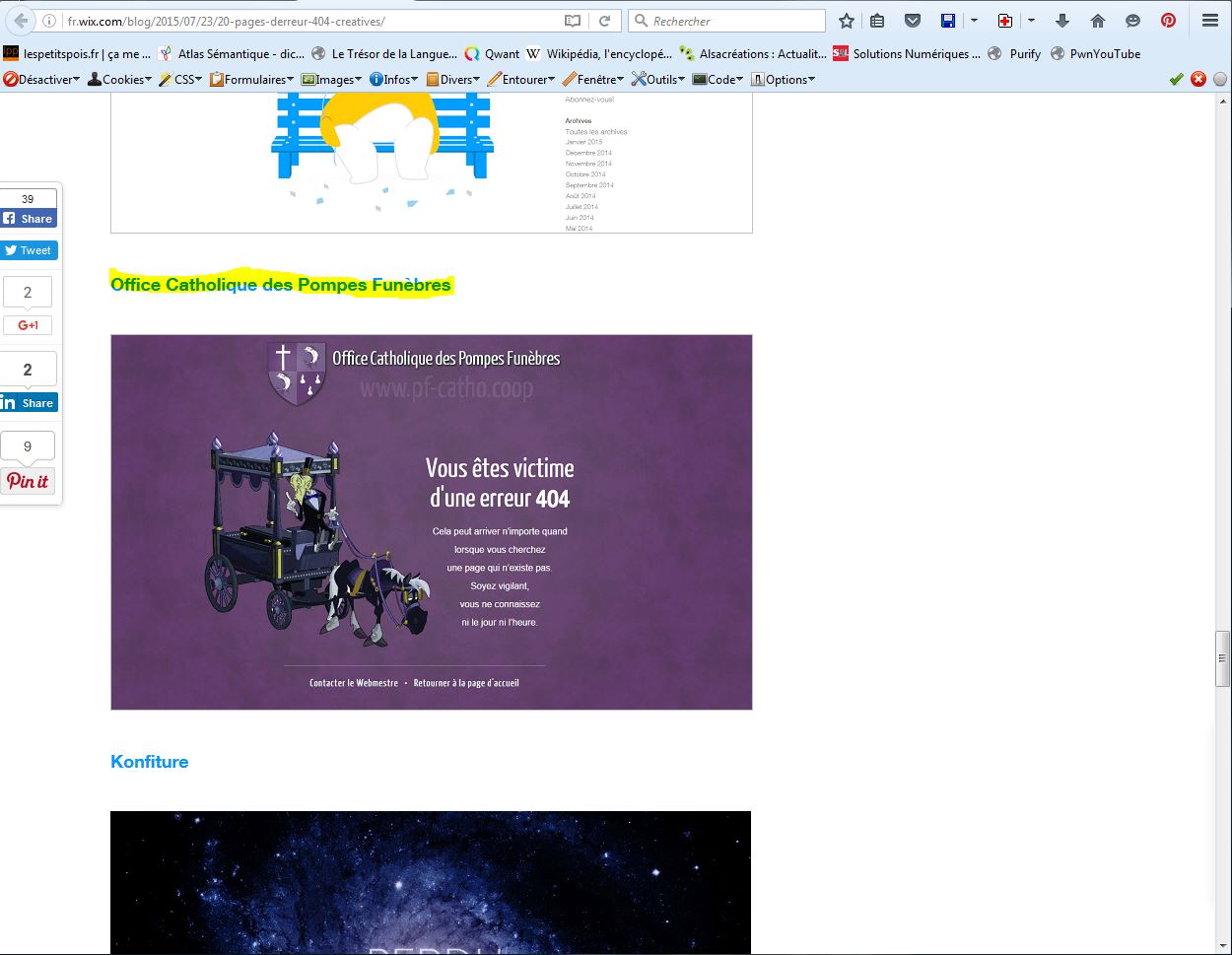This screenshot has height=955, width=1232.
Task: Open Qwant bookmark
Action: point(492,54)
